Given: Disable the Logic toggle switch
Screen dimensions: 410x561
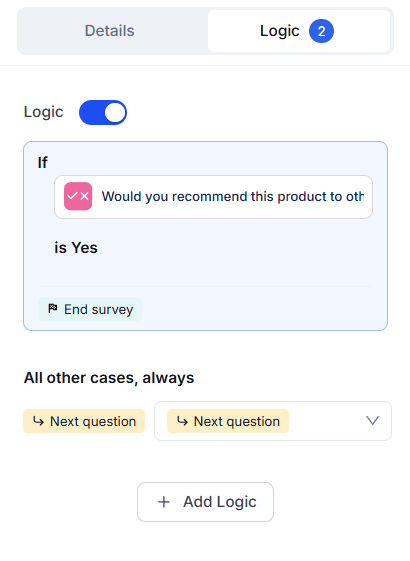Looking at the screenshot, I should (103, 112).
